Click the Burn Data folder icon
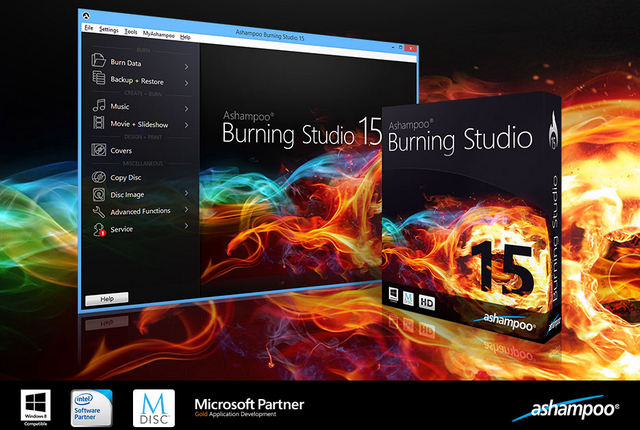This screenshot has width=640, height=430. pos(98,63)
